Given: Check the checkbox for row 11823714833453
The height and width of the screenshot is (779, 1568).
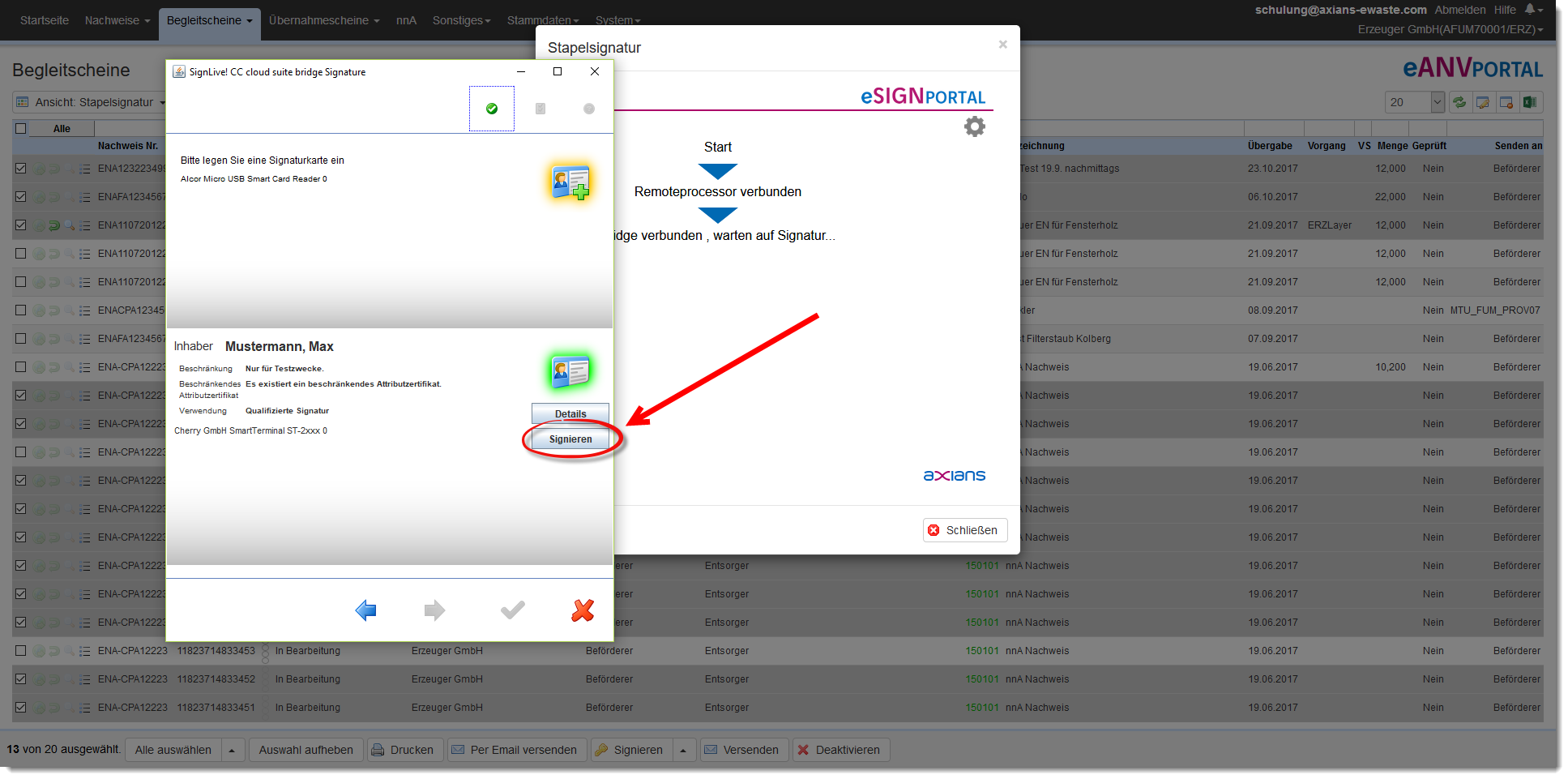Looking at the screenshot, I should pyautogui.click(x=21, y=651).
